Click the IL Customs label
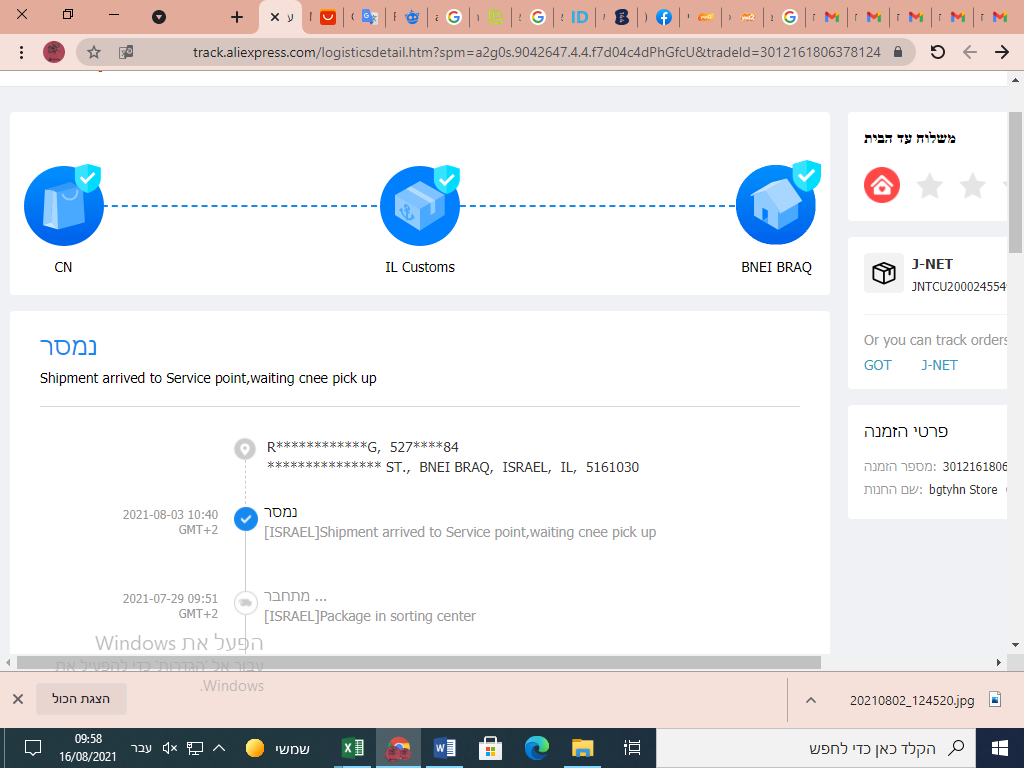 (x=420, y=267)
